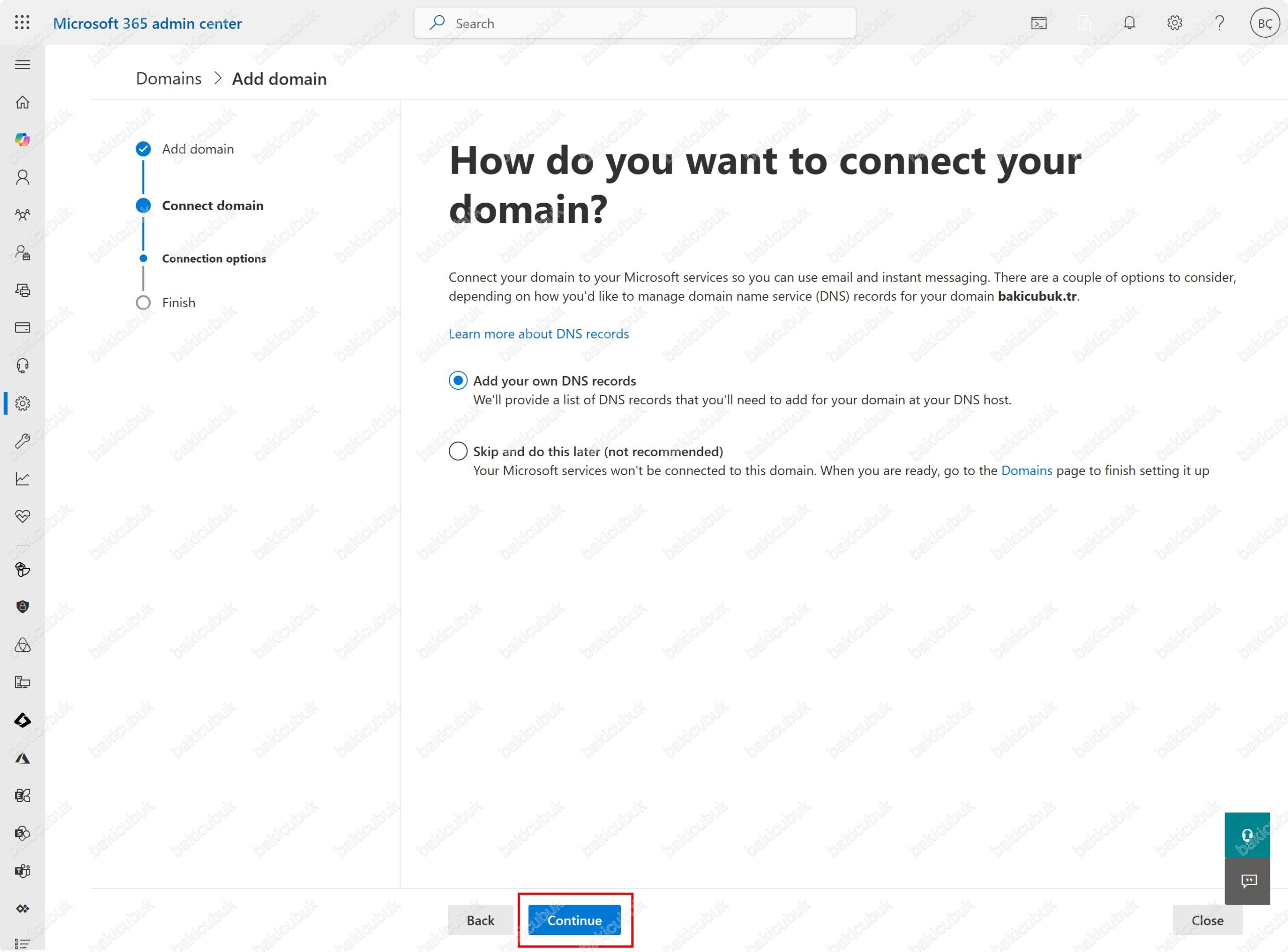Open Users section in sidebar

click(x=23, y=178)
